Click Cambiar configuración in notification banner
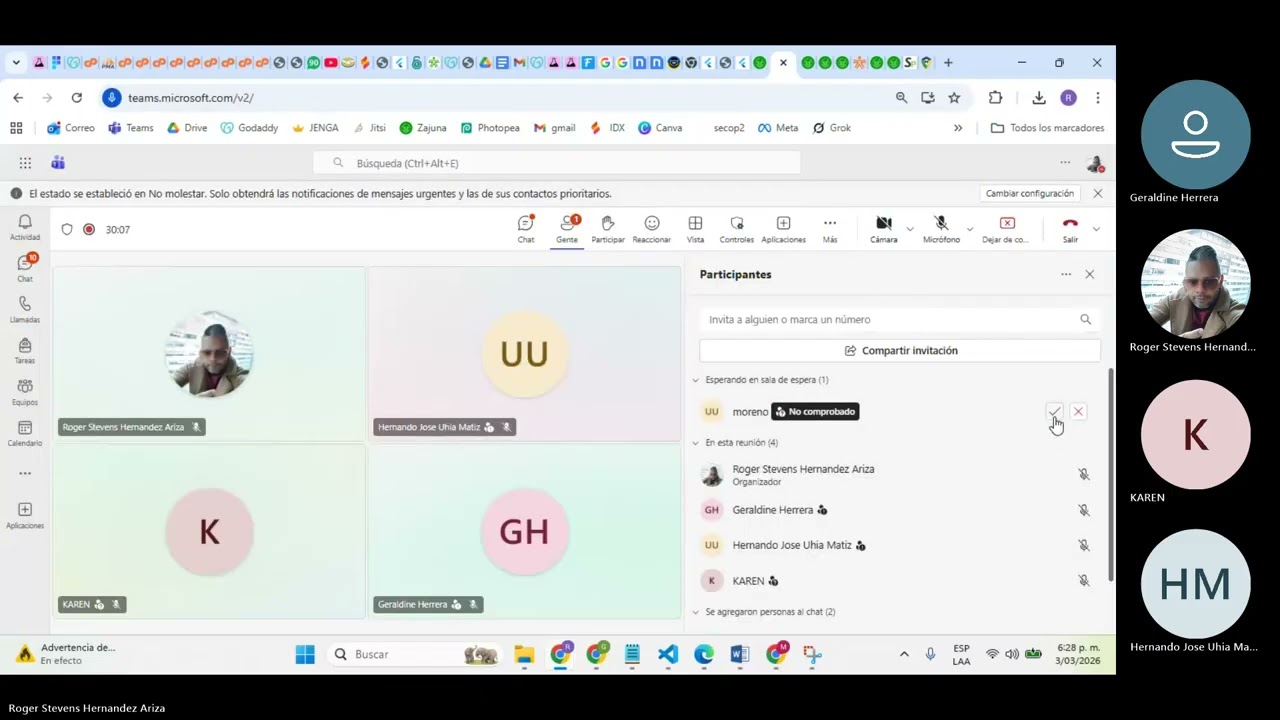 click(x=1029, y=193)
